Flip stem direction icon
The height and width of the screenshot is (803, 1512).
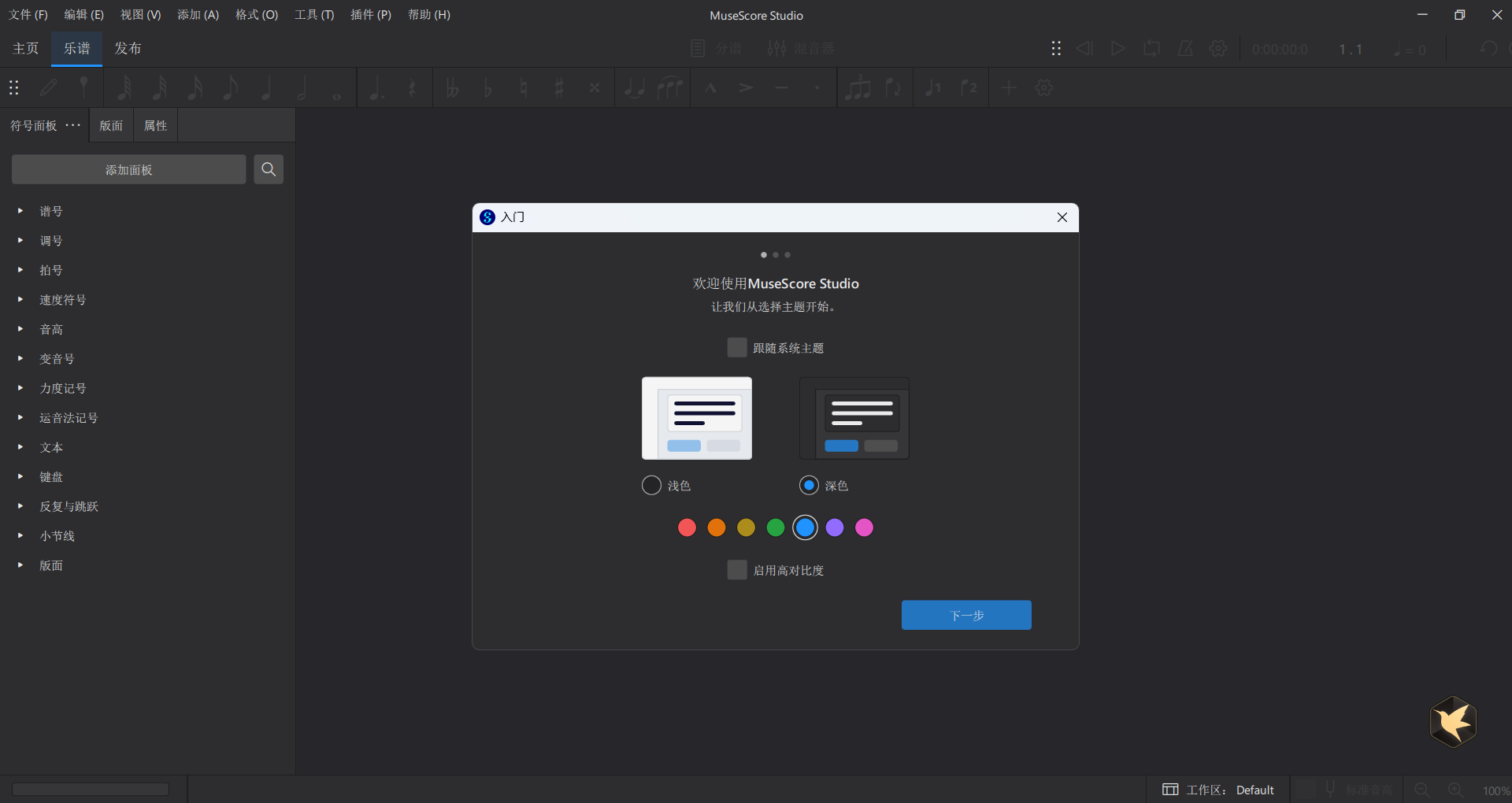893,88
